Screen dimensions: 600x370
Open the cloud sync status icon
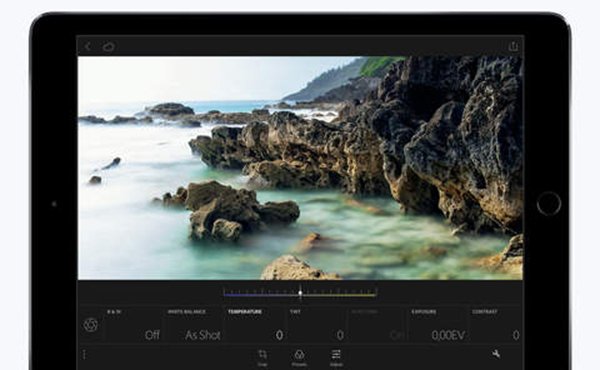click(109, 47)
